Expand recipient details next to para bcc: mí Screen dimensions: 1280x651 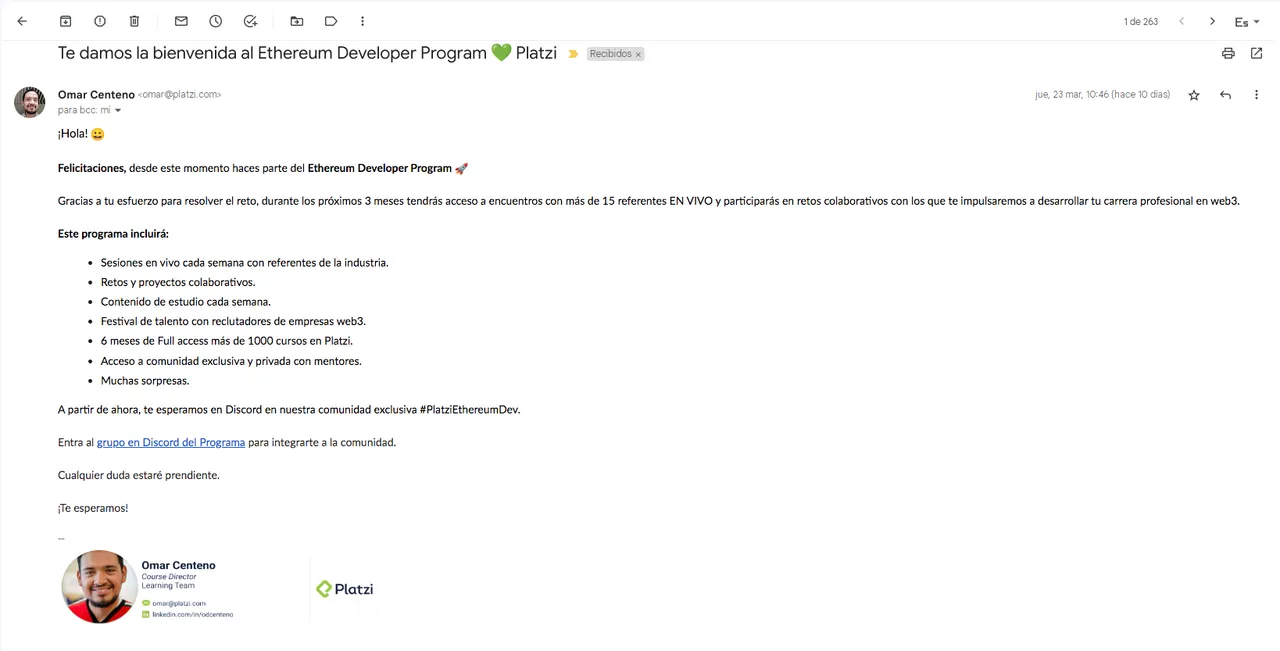(x=118, y=111)
